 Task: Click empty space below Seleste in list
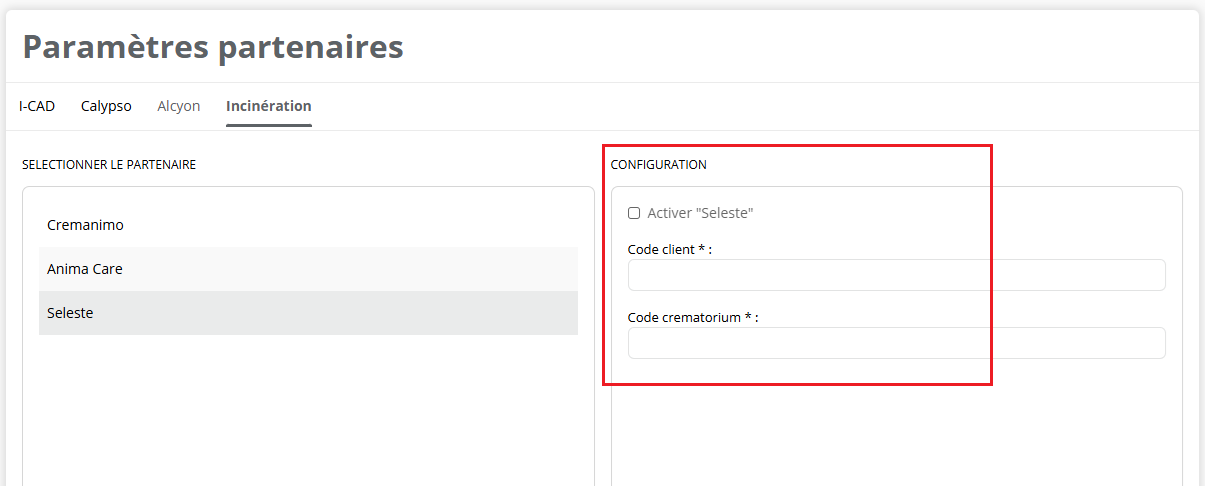click(x=308, y=410)
